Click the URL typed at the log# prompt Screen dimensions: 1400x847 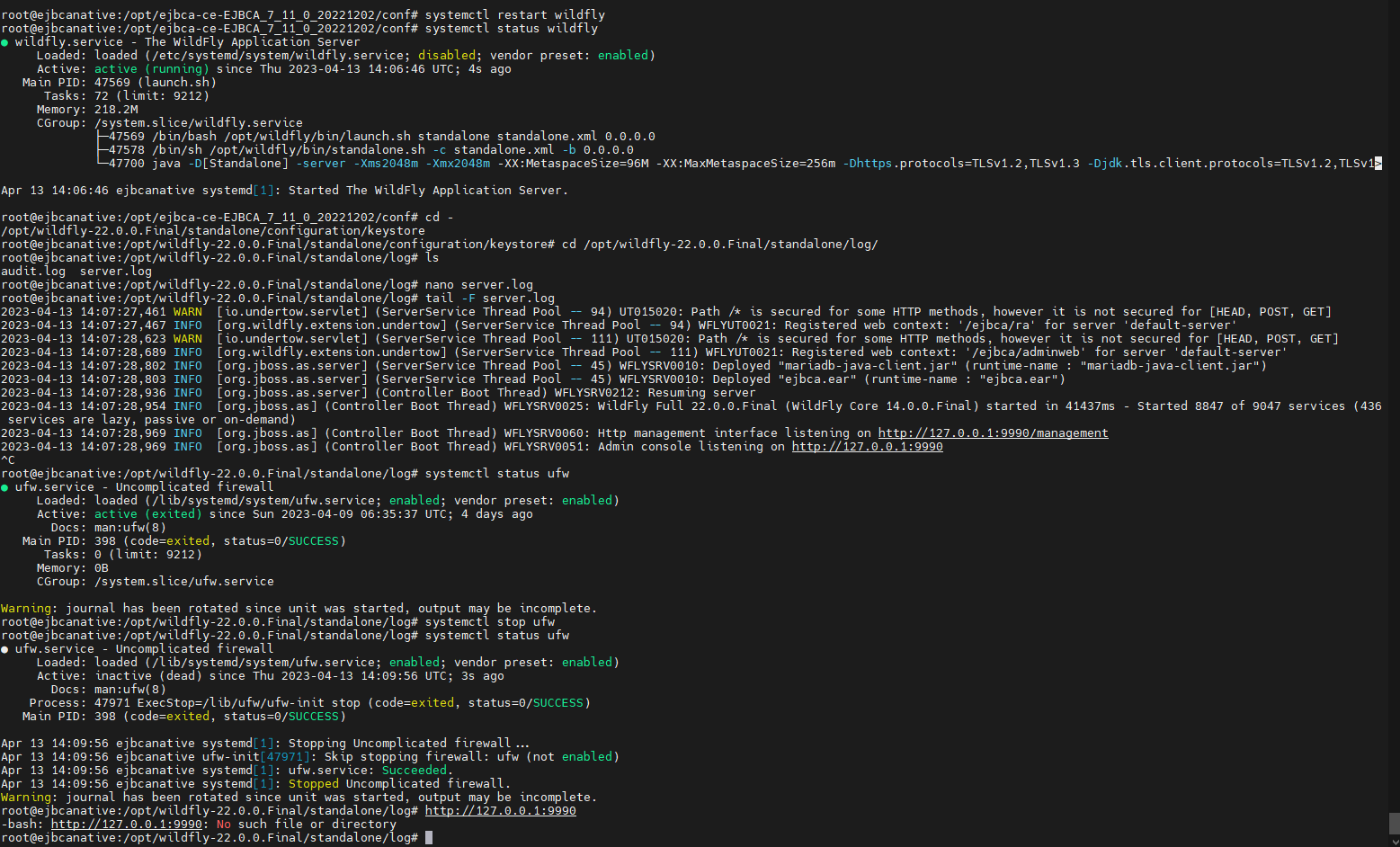click(x=500, y=811)
